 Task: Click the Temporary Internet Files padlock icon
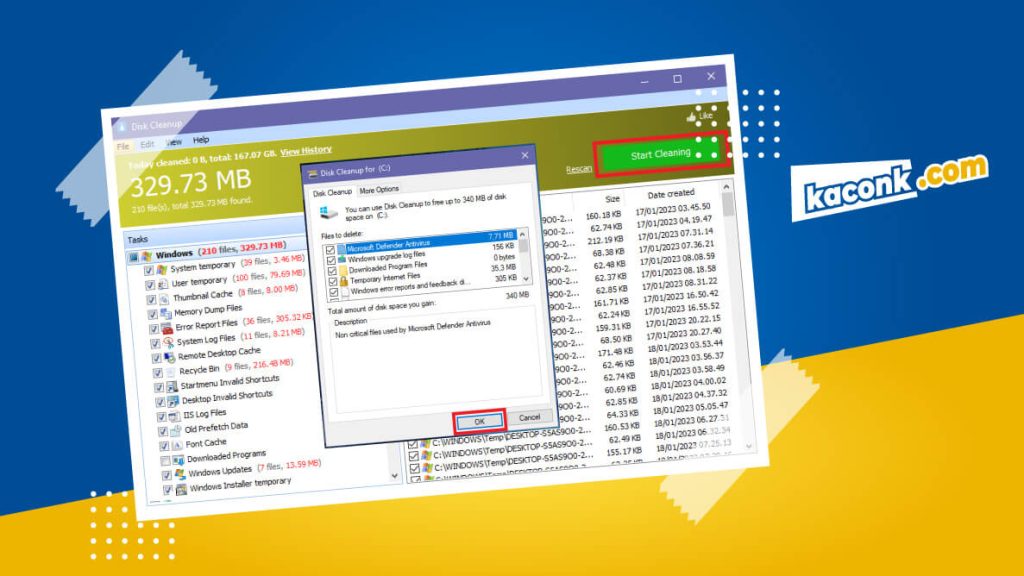coord(343,280)
